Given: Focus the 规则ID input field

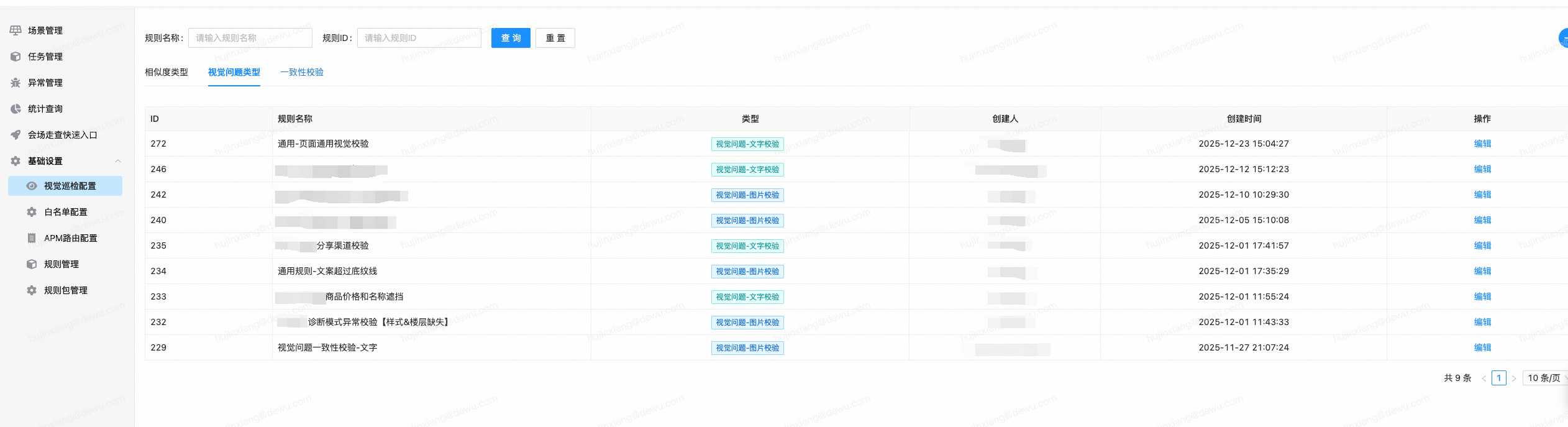Looking at the screenshot, I should coord(419,38).
